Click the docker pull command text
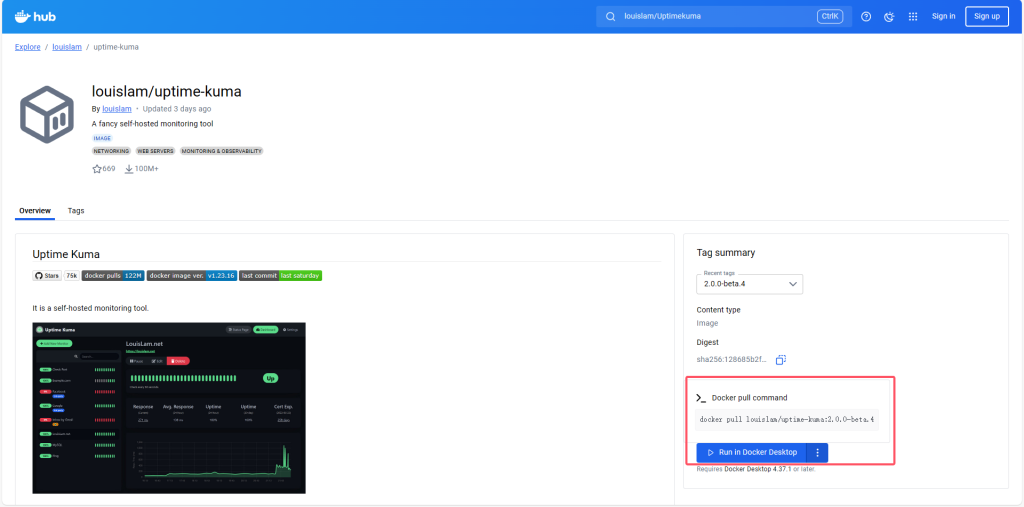 click(x=787, y=419)
